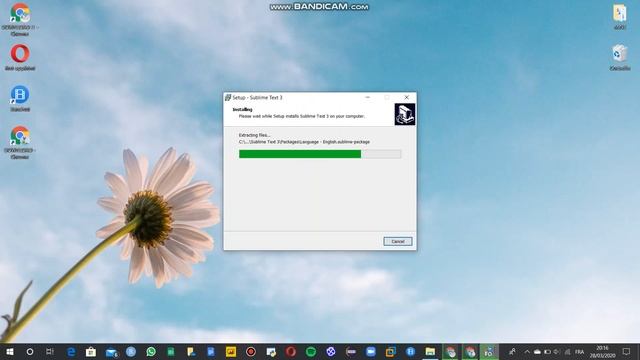Open the network status tray icon
640x360 pixels.
pos(567,351)
